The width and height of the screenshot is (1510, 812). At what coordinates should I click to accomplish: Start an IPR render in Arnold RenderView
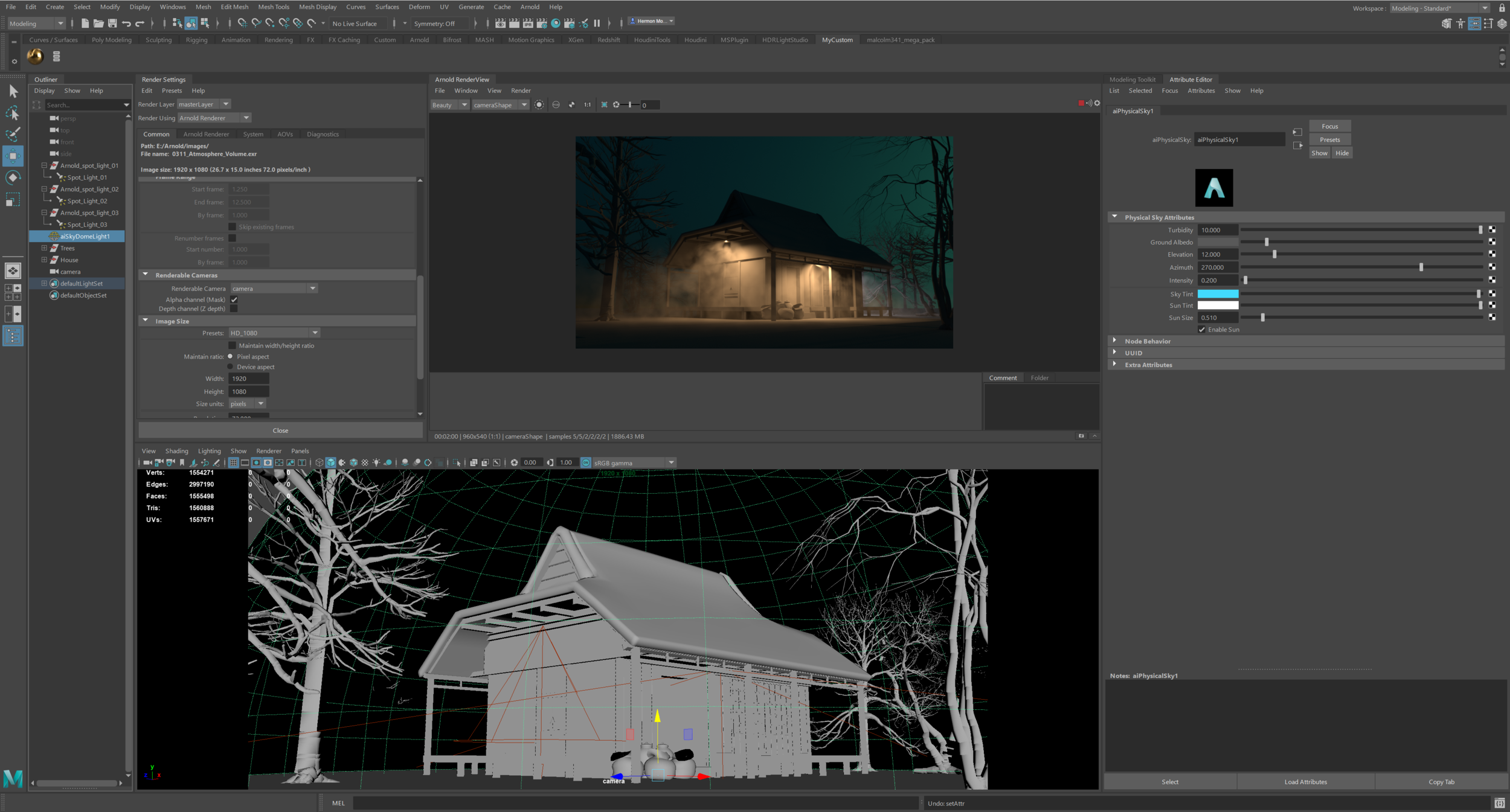539,104
